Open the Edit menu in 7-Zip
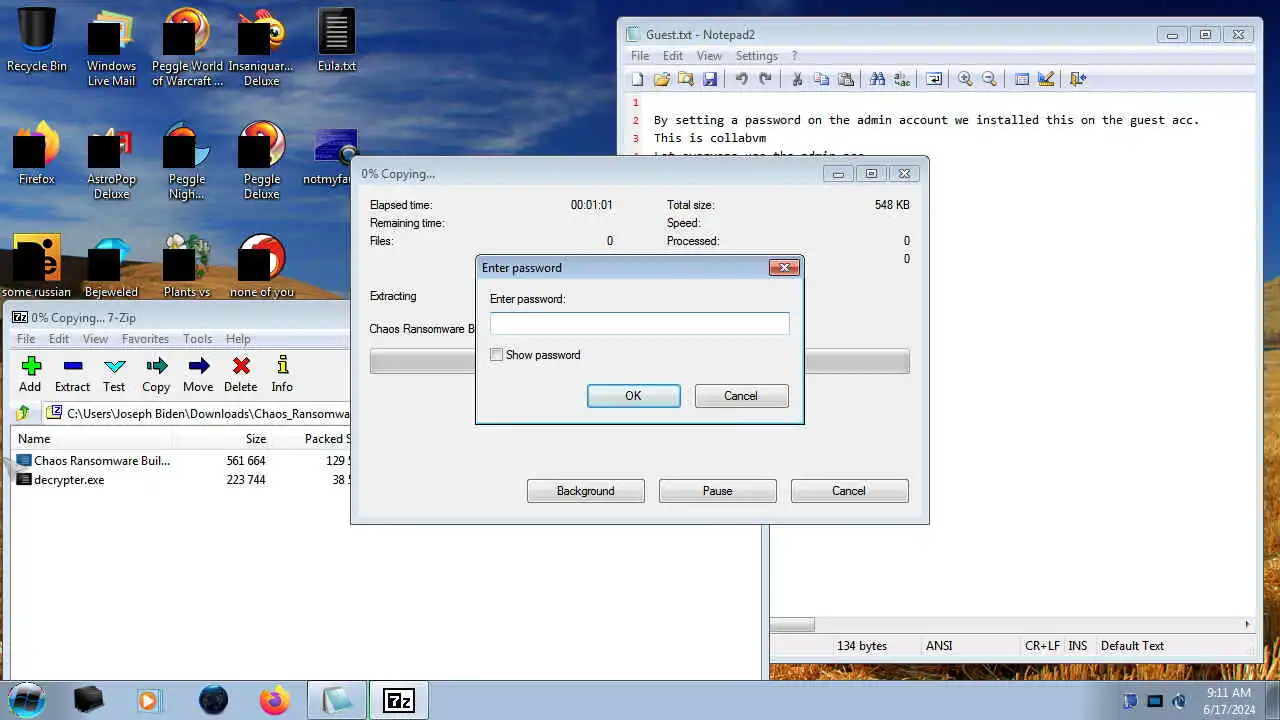Viewport: 1280px width, 720px height. (x=59, y=339)
